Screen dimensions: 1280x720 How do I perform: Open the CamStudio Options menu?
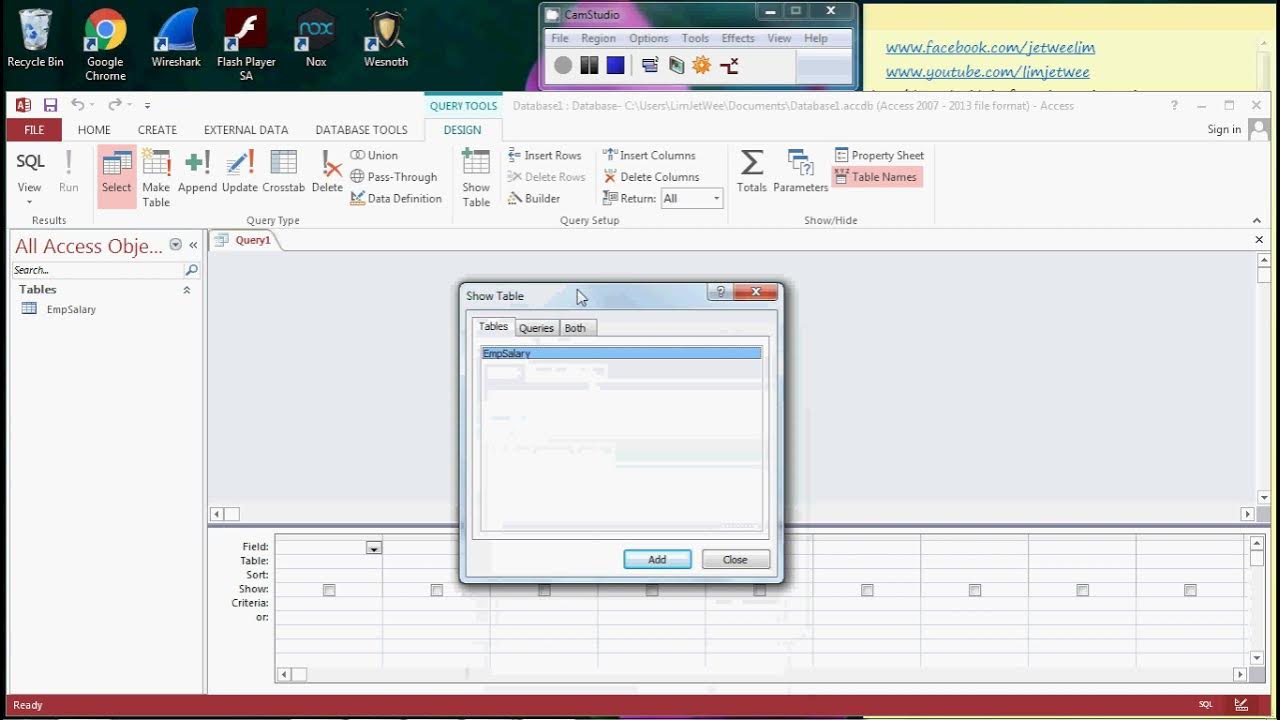click(x=648, y=38)
